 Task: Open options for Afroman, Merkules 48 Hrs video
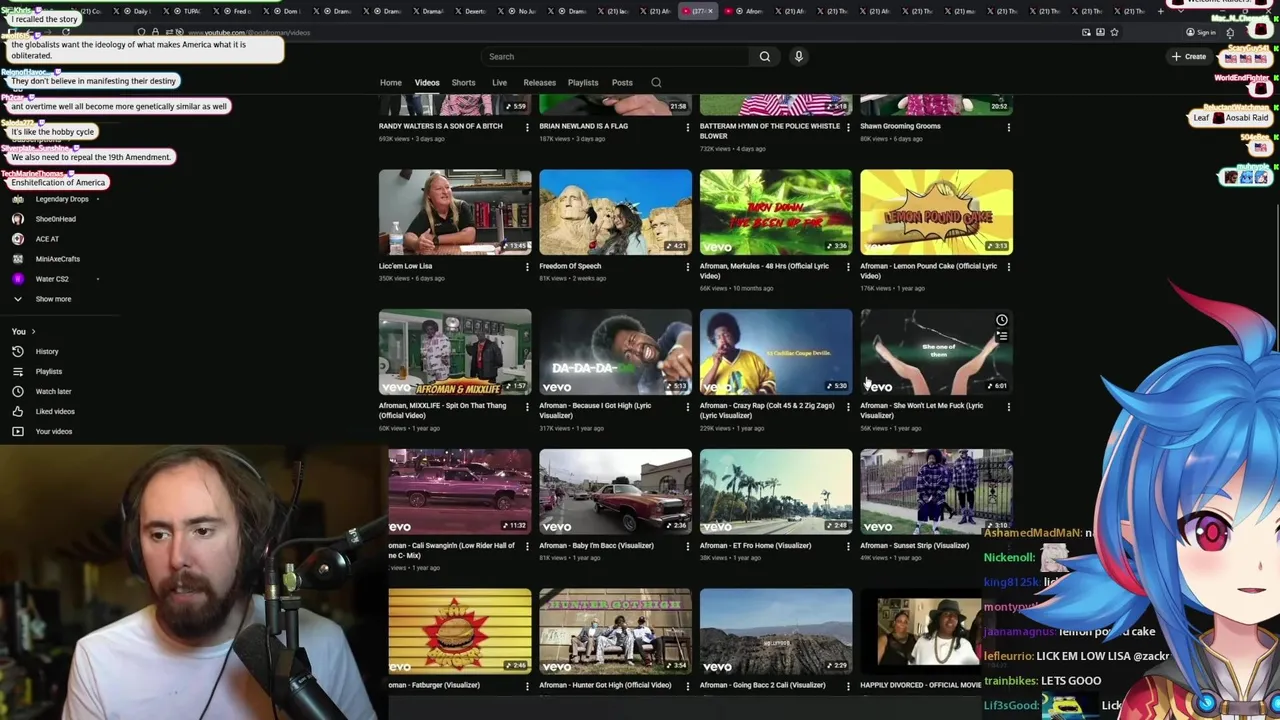coord(848,267)
